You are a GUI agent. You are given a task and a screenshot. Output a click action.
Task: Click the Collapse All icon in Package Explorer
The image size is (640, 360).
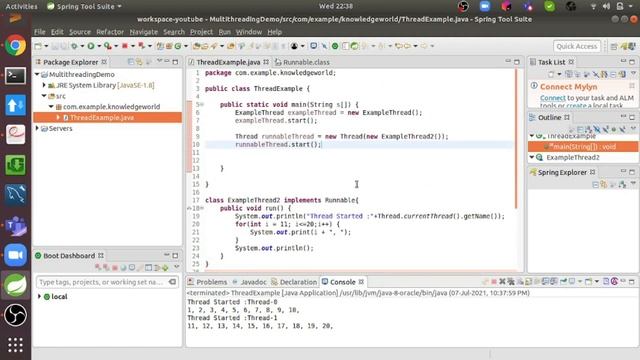131,62
